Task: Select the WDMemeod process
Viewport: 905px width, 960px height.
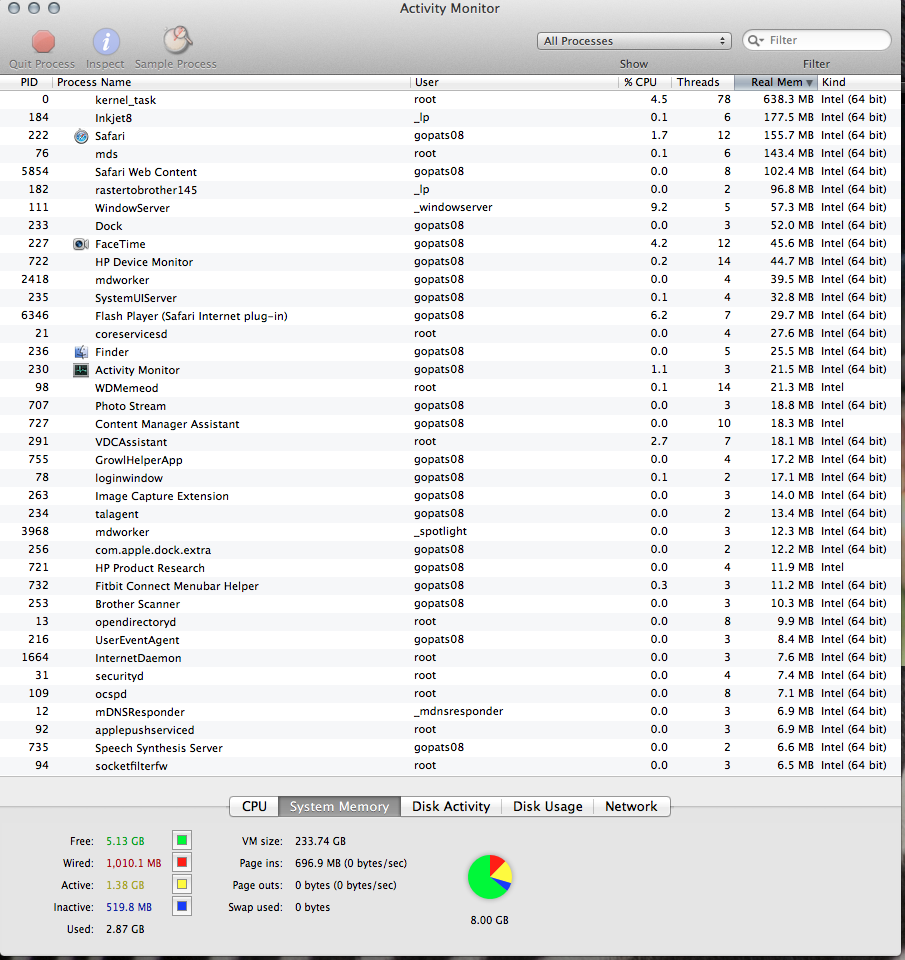Action: tap(450, 388)
